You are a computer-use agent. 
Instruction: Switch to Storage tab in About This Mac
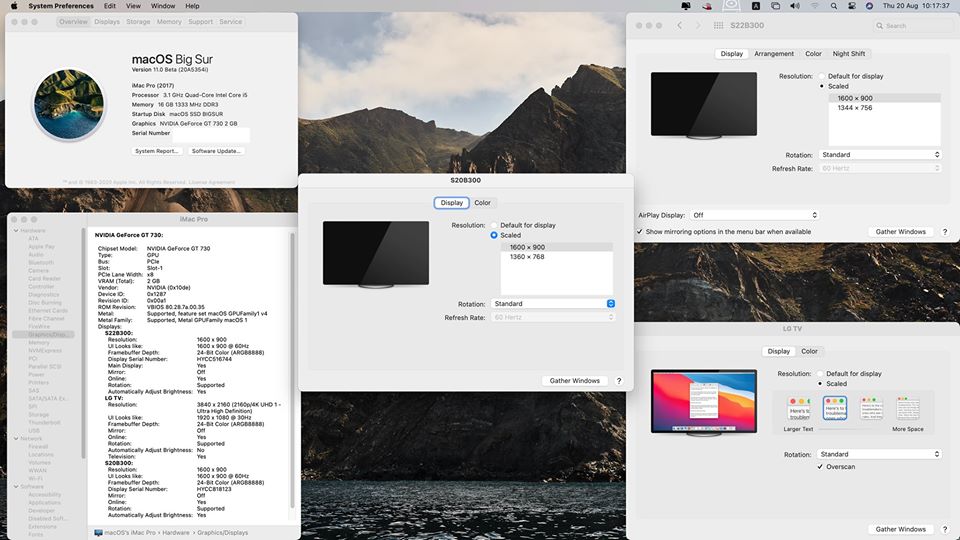point(138,21)
